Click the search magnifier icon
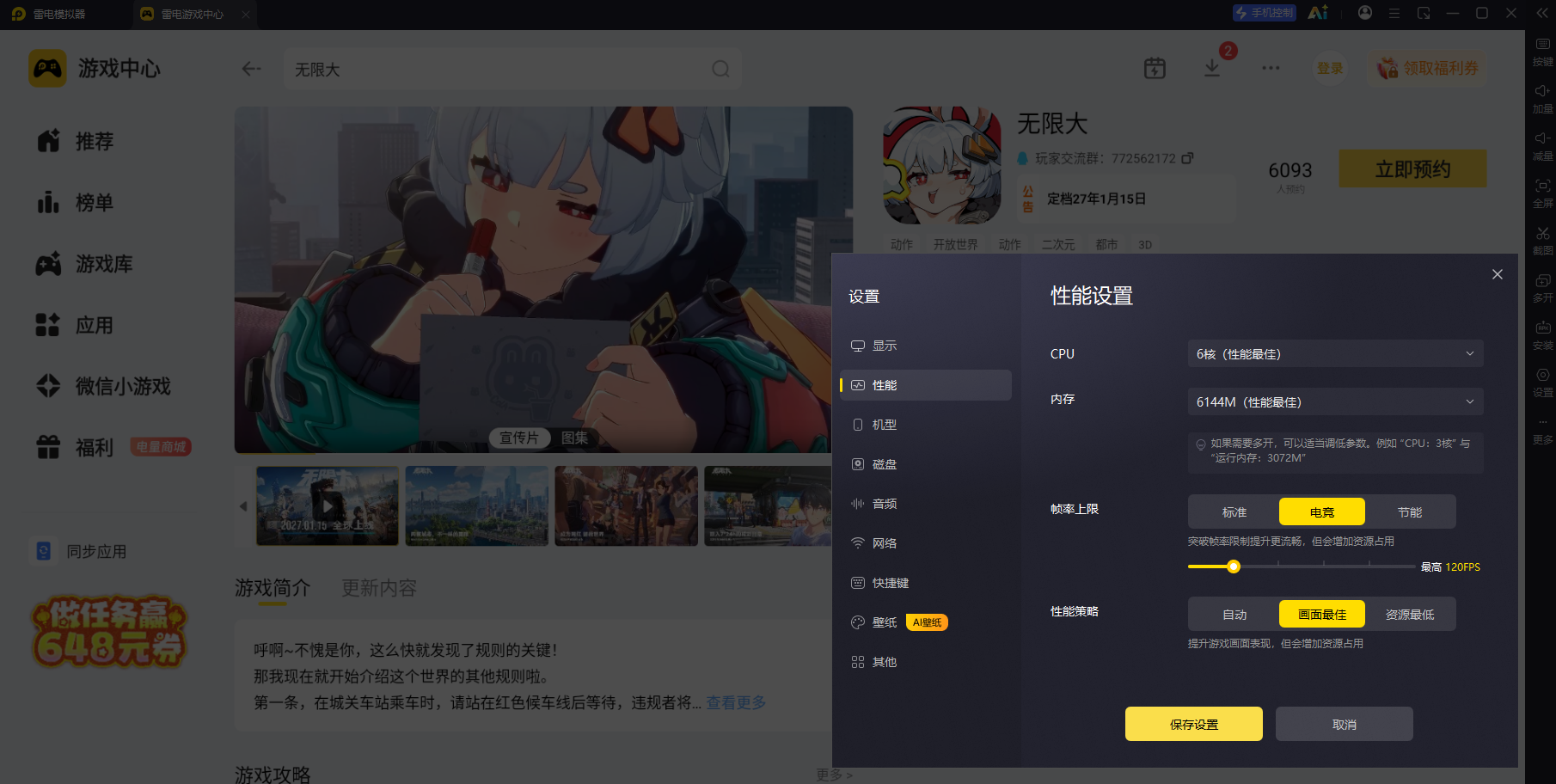The width and height of the screenshot is (1556, 784). coord(720,69)
